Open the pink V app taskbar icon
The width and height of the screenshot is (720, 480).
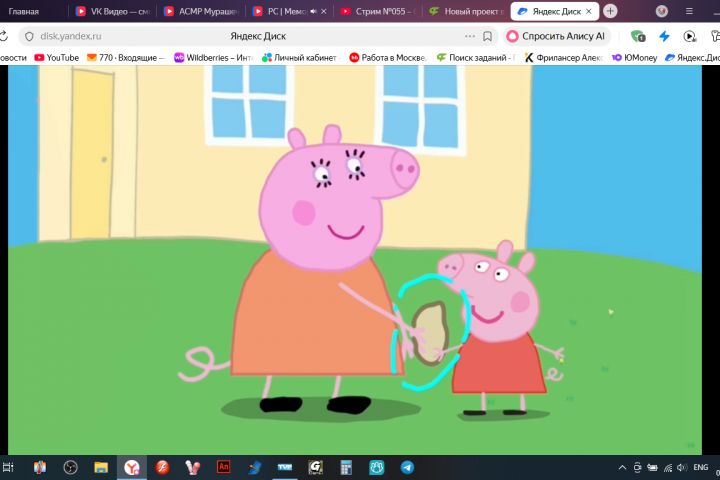coord(193,468)
